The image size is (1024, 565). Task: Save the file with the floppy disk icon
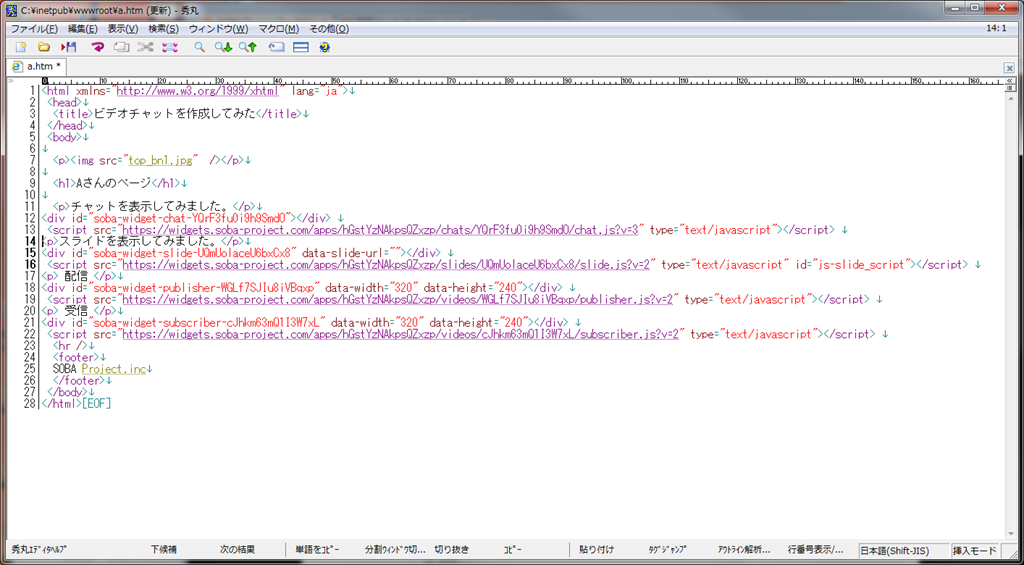tap(69, 47)
